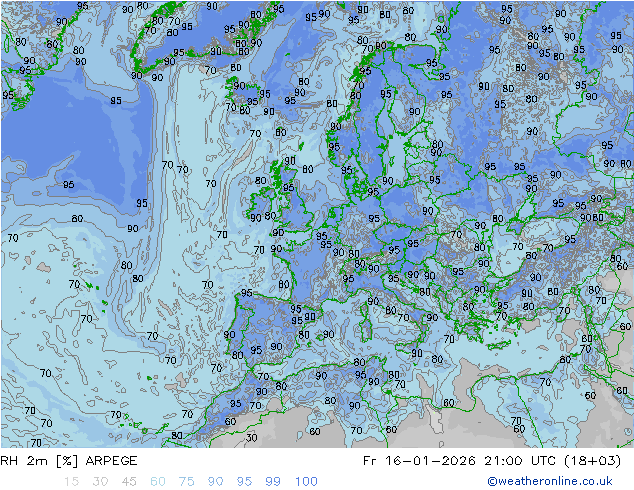This screenshot has height=490, width=634.
Task: Click the legend value 15
Action: tap(72, 481)
